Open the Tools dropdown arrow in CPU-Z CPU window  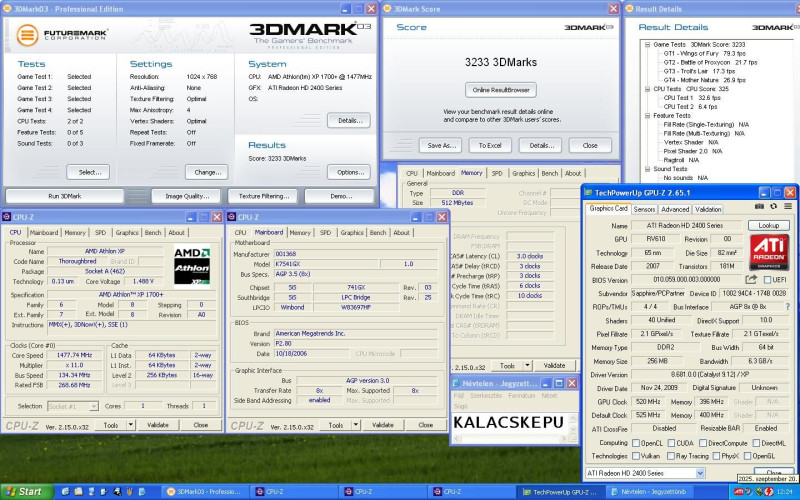(131, 424)
